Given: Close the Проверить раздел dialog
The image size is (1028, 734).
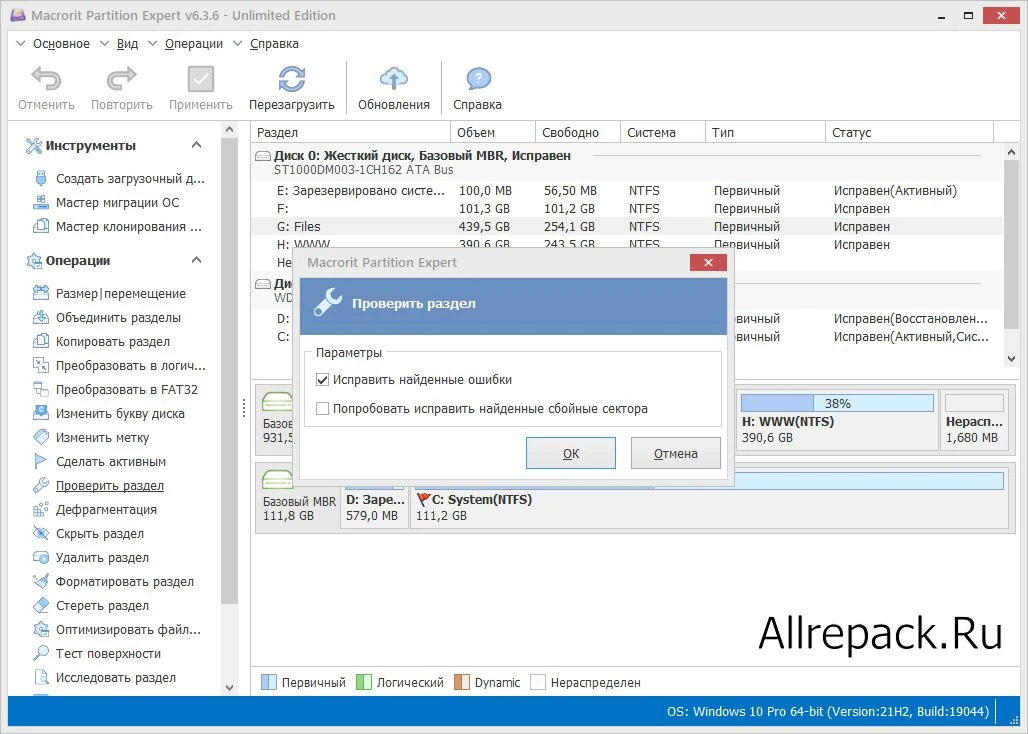Looking at the screenshot, I should (x=708, y=262).
